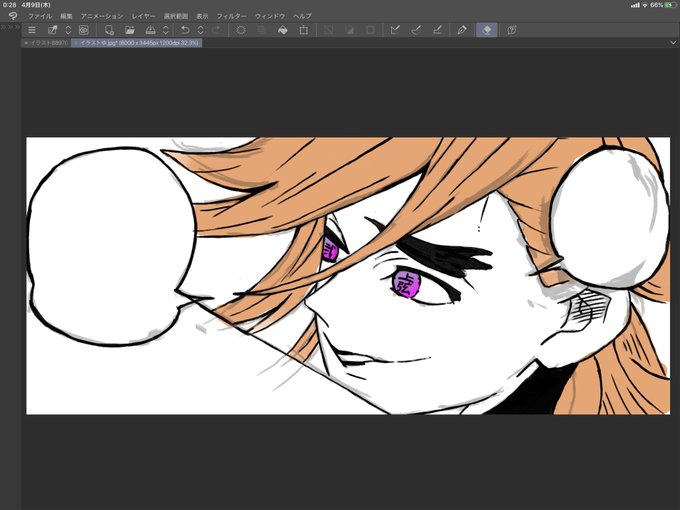
Task: Expand the collapsed left panel arrows
Action: tap(10, 27)
